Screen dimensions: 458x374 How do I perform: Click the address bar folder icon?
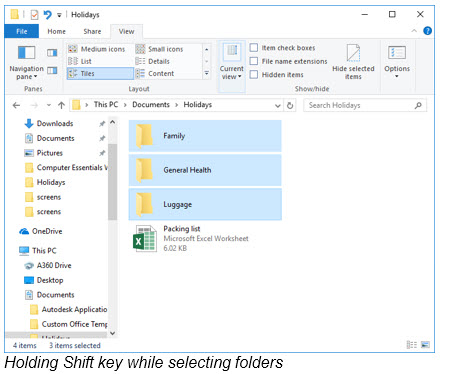coord(76,105)
